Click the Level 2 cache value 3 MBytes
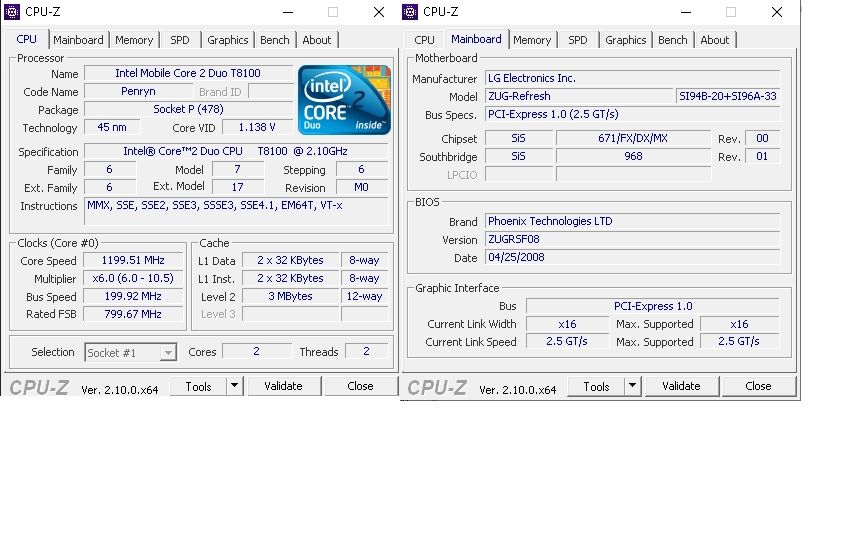The width and height of the screenshot is (864, 540). coord(290,296)
